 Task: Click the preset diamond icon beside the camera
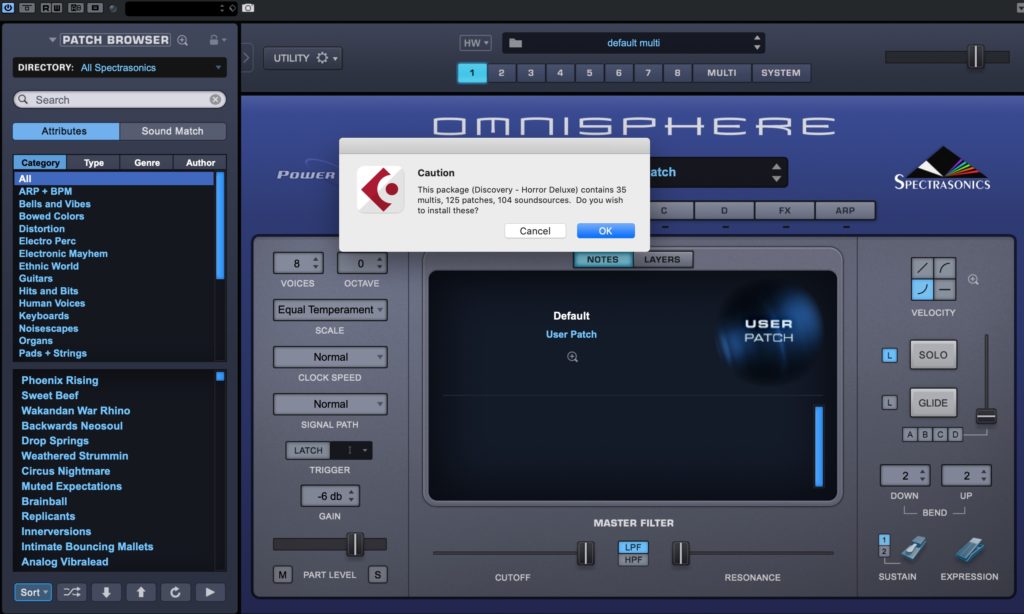point(232,8)
